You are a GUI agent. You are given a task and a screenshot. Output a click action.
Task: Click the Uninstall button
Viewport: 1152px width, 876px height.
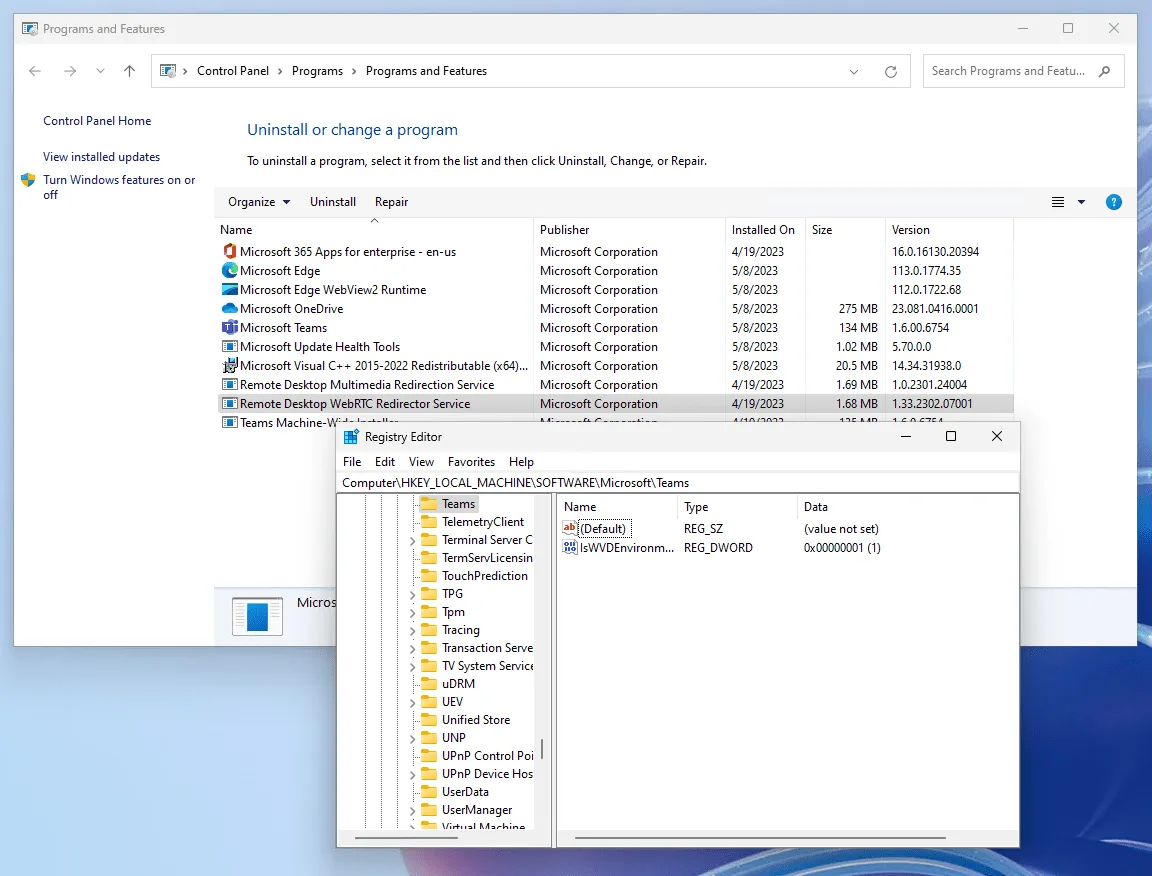(333, 202)
